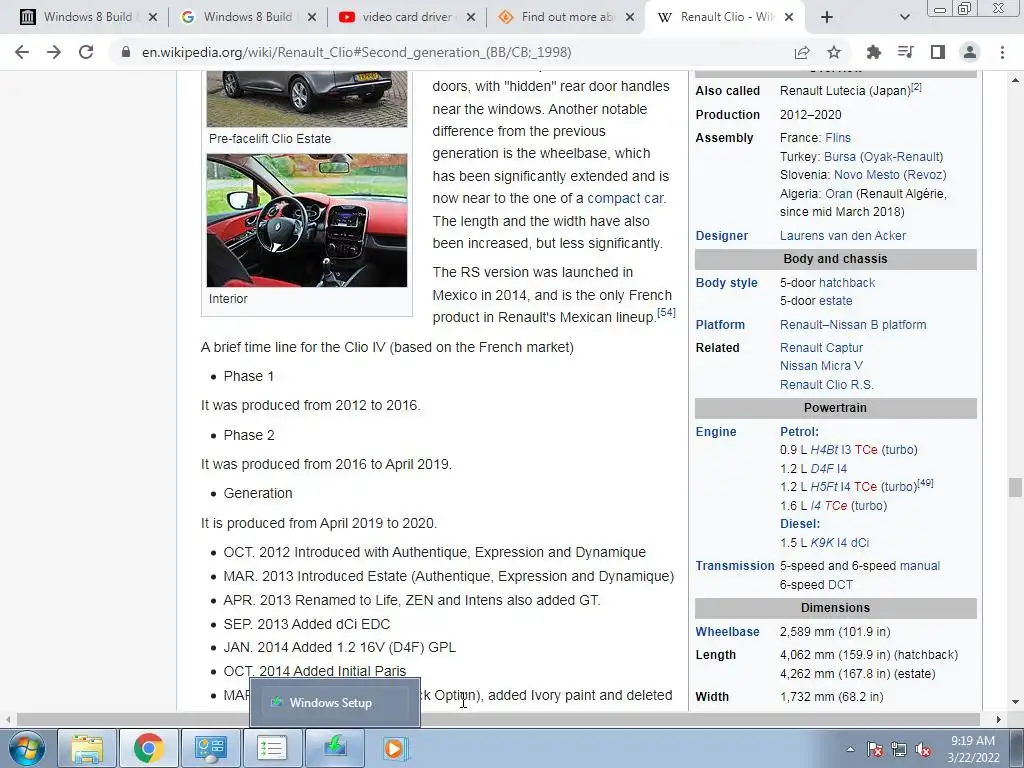The image size is (1024, 768).
Task: Open the Chrome extensions puzzle icon
Action: [x=873, y=52]
